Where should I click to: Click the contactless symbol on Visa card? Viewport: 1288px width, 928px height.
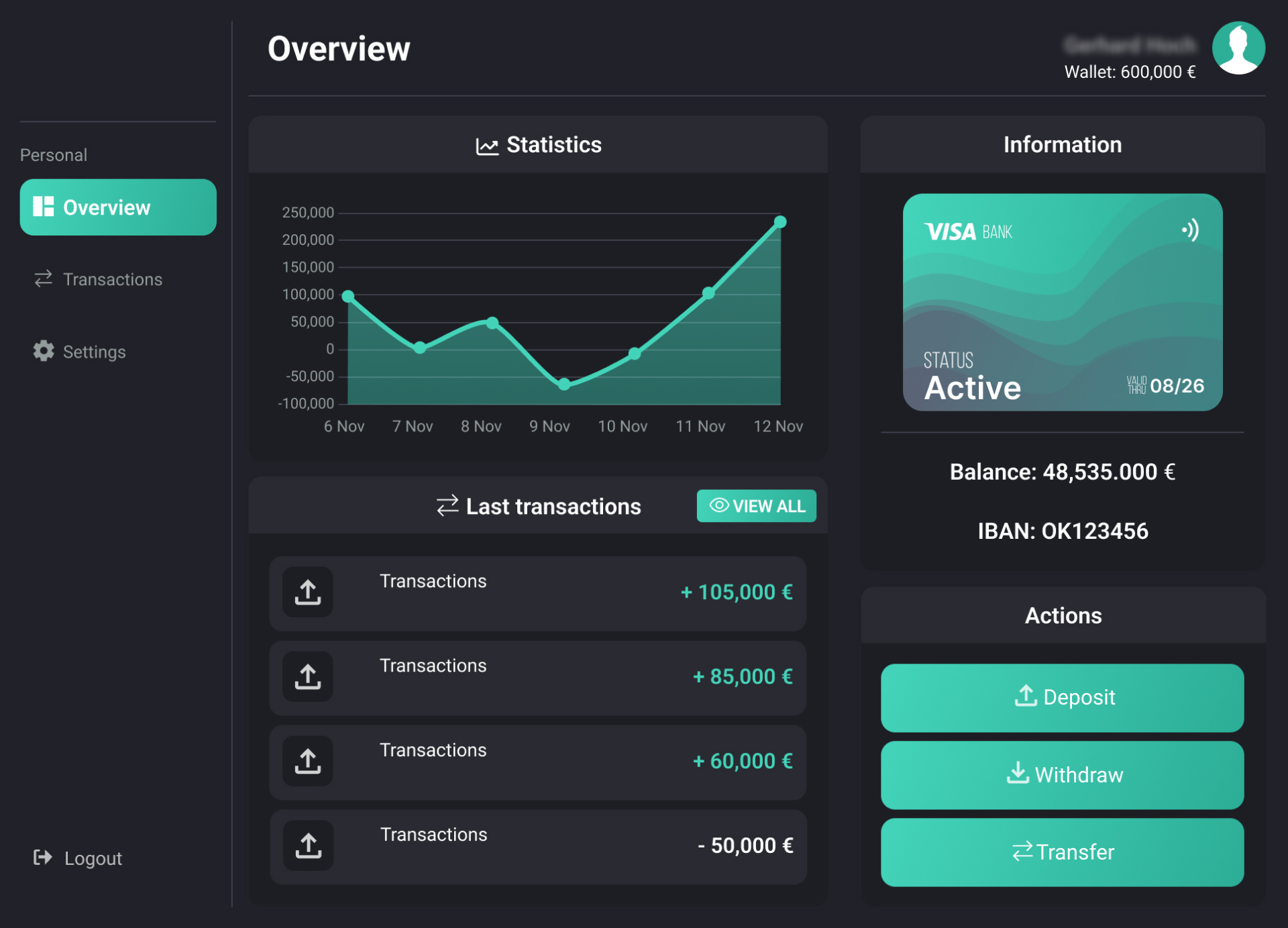(1190, 230)
